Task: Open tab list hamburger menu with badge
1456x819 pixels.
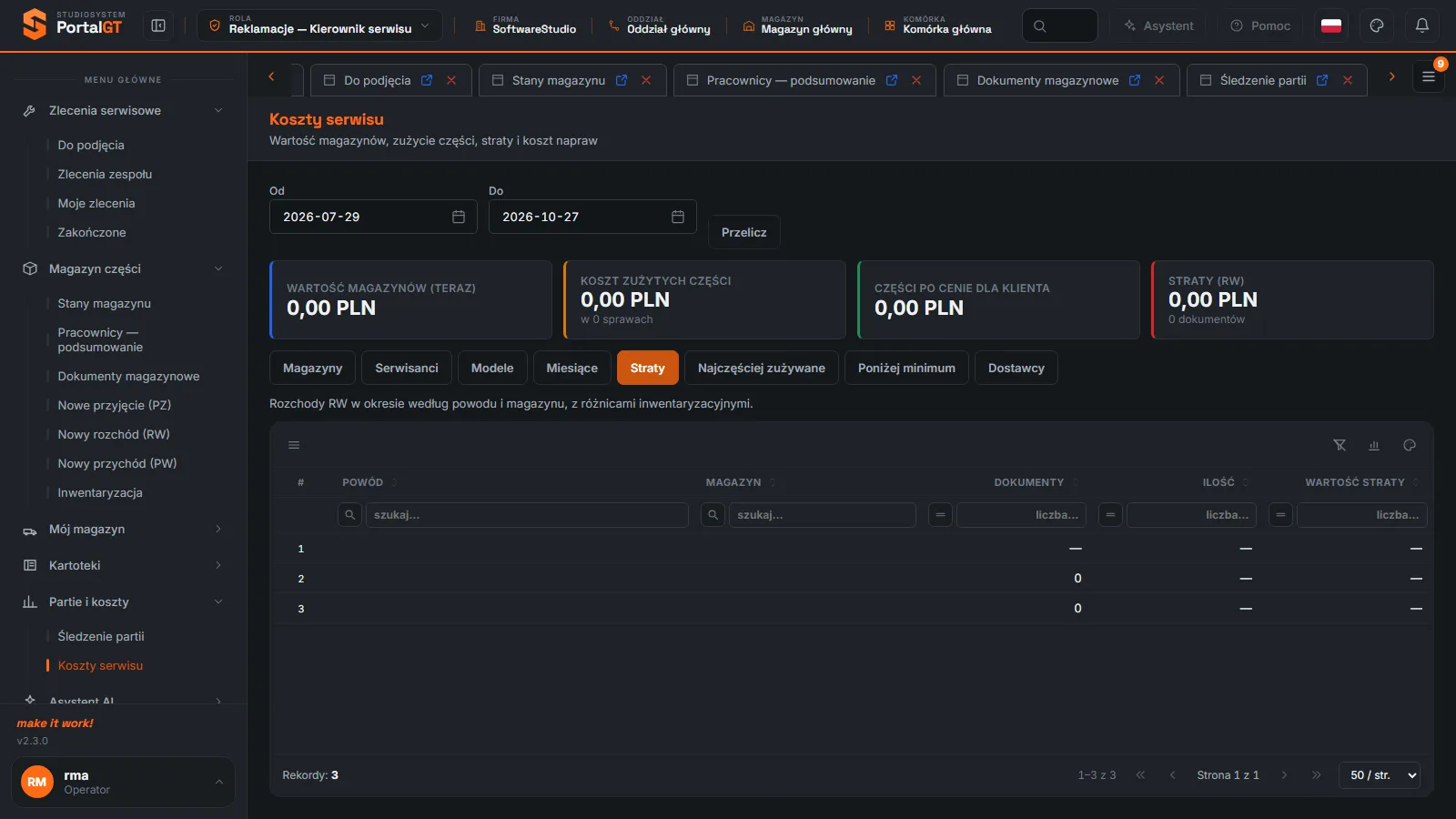Action: tap(1429, 77)
